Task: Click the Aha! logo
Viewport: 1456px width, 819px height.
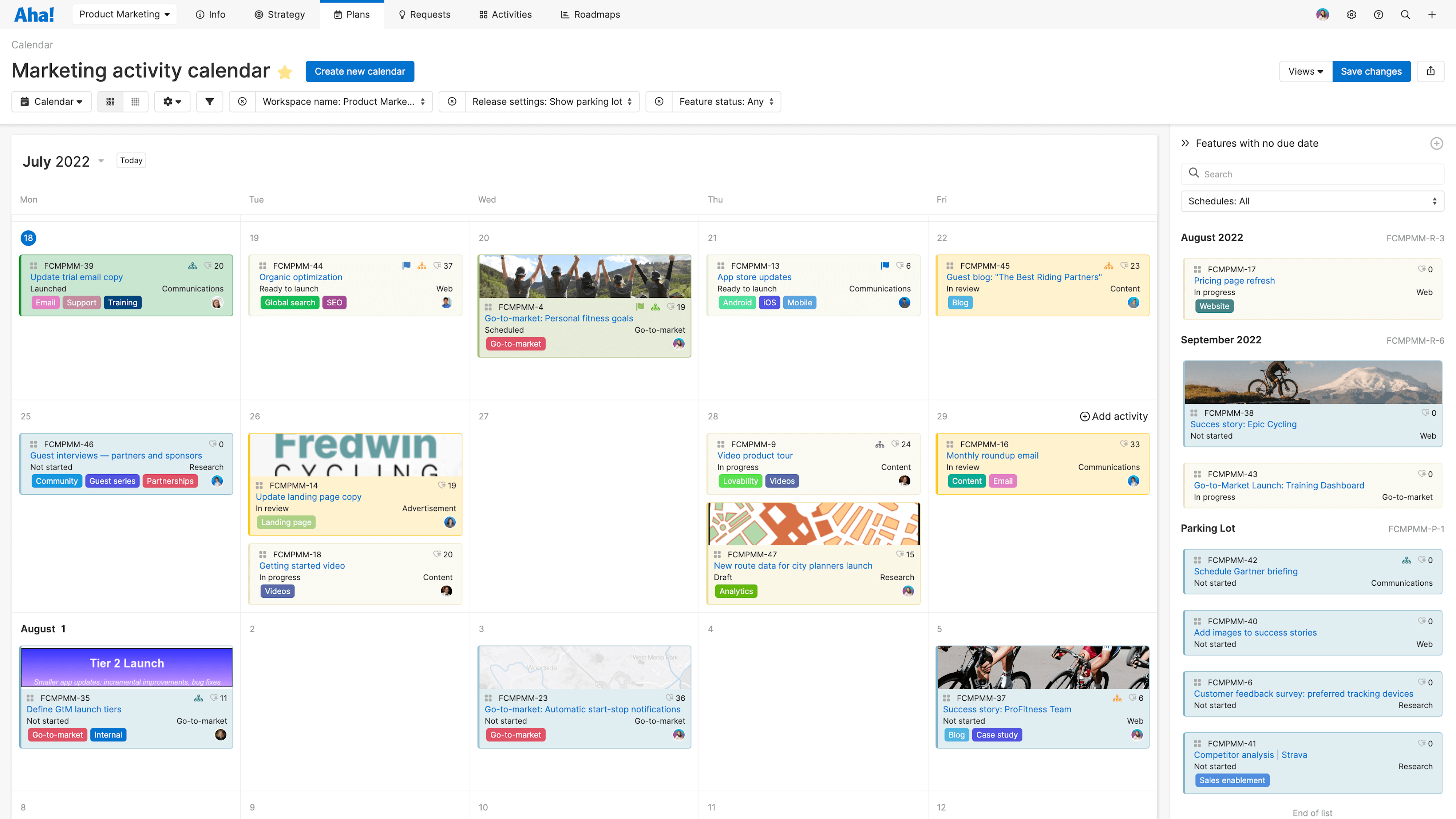Action: tap(35, 14)
